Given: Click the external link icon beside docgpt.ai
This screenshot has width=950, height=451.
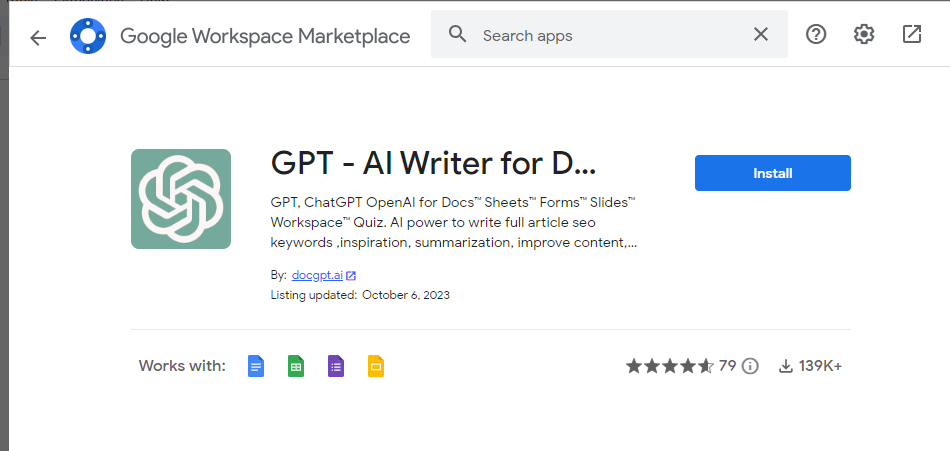Looking at the screenshot, I should [x=351, y=276].
